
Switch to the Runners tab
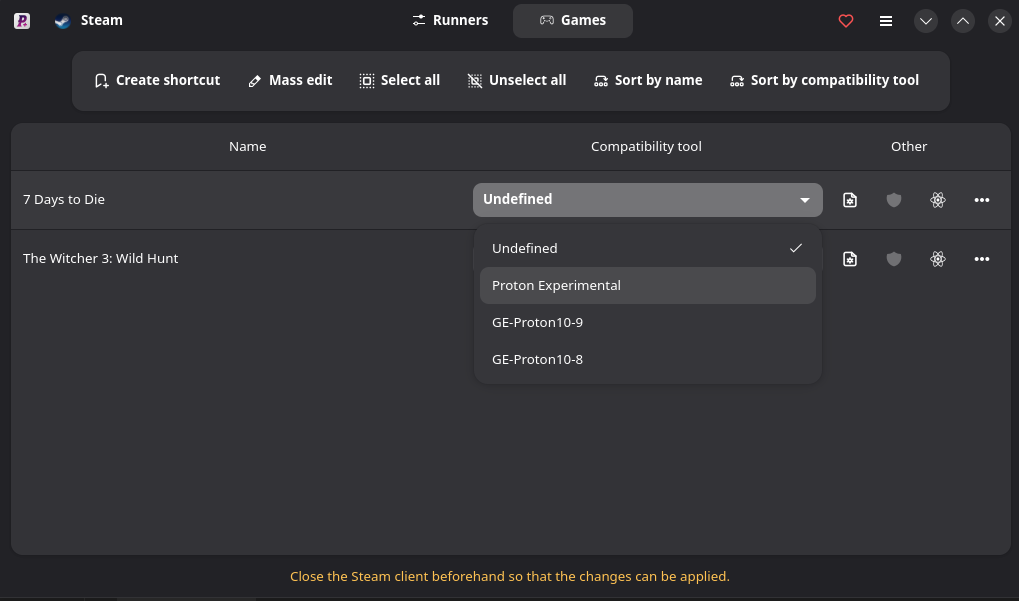pyautogui.click(x=450, y=21)
